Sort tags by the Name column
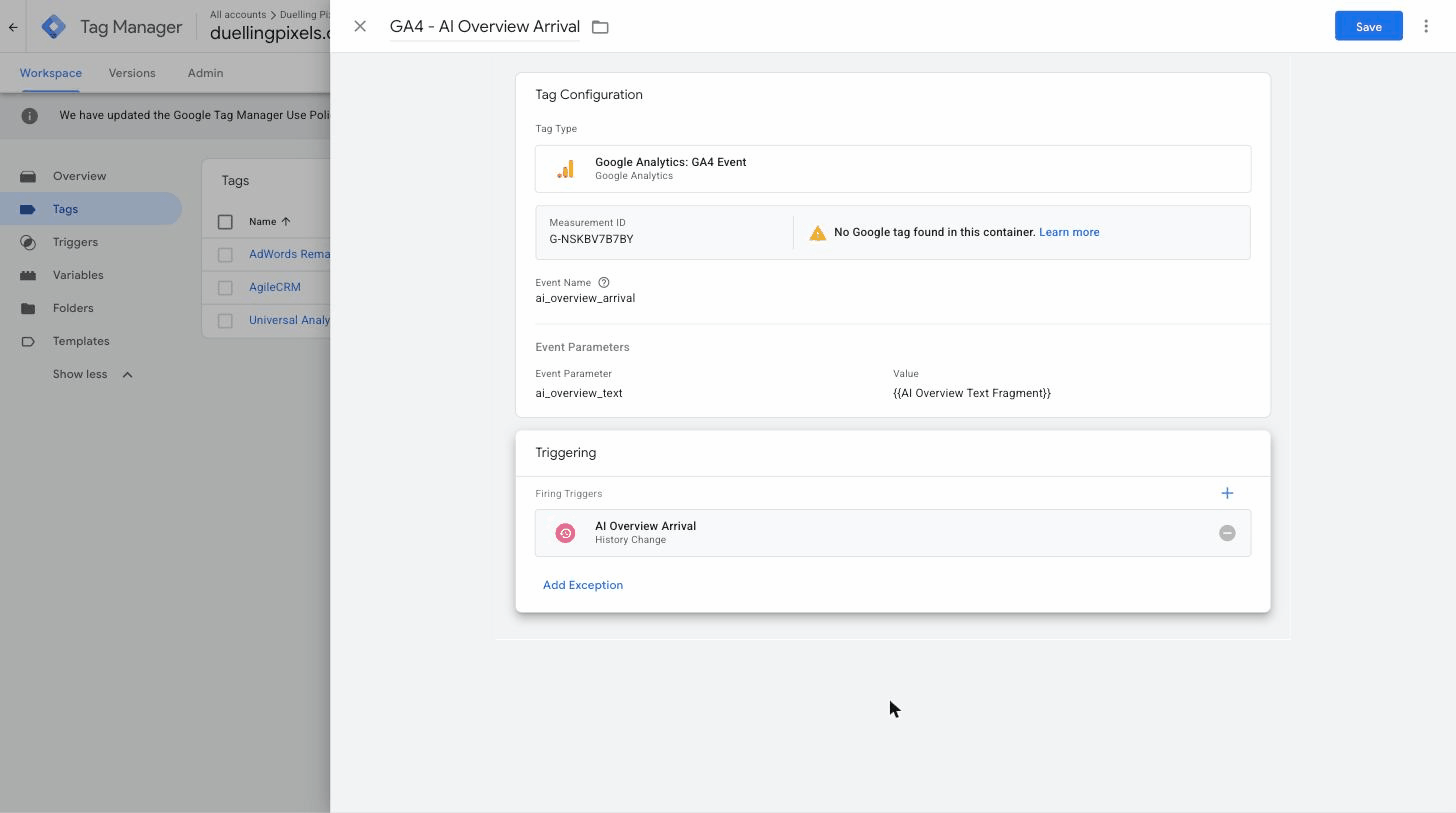The height and width of the screenshot is (813, 1456). tap(269, 221)
